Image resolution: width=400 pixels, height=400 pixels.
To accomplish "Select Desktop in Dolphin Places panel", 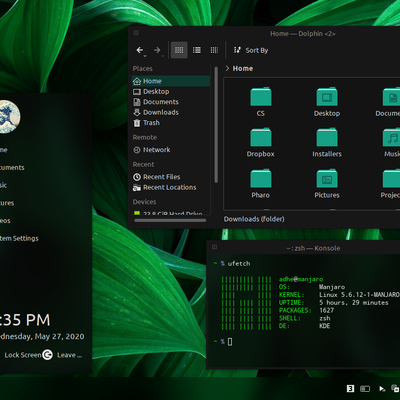I will tap(171, 91).
